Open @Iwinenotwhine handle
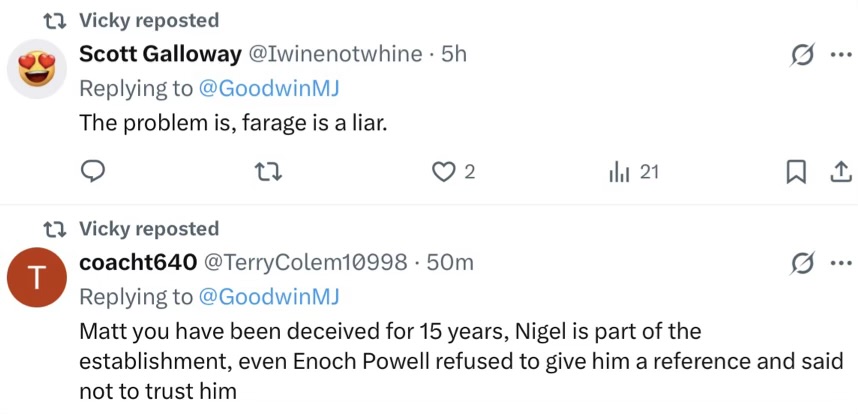This screenshot has height=414, width=858. click(336, 54)
